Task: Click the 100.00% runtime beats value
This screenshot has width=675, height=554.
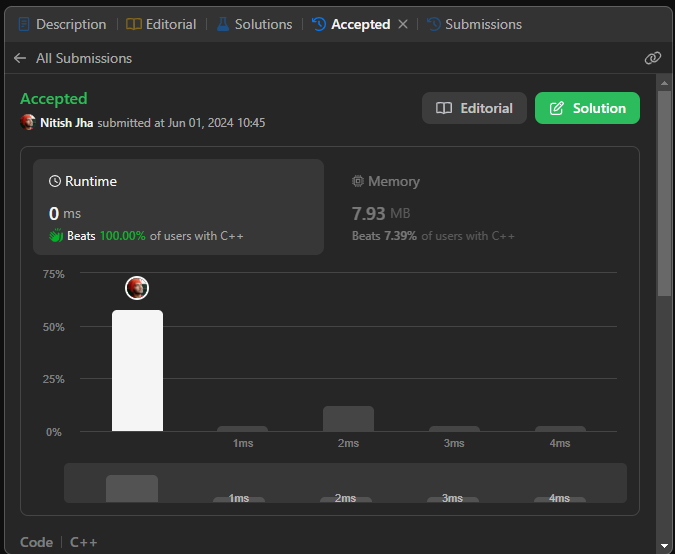Action: [123, 236]
